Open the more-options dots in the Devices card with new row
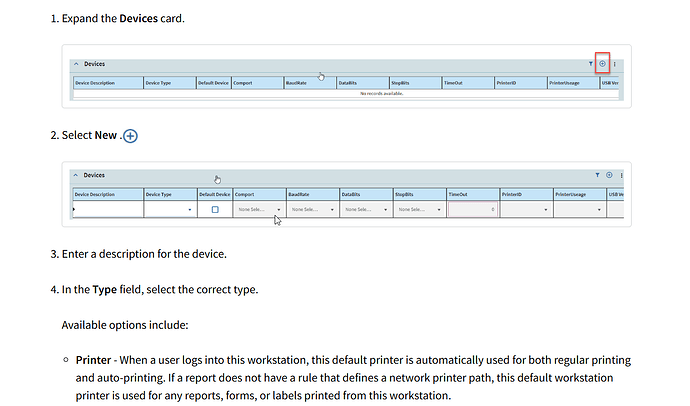Image resolution: width=690 pixels, height=406 pixels. click(621, 176)
